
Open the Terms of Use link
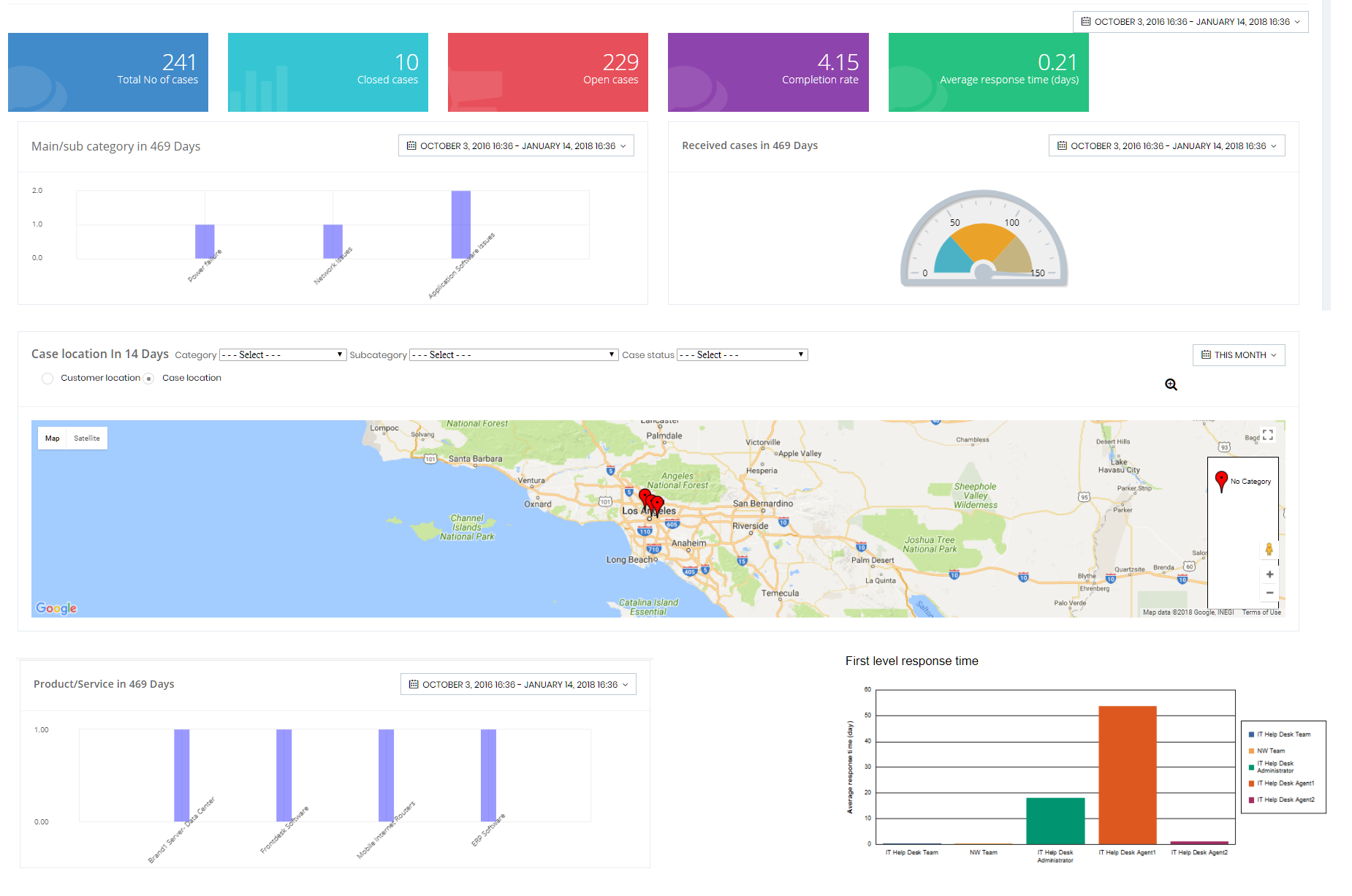click(1261, 612)
